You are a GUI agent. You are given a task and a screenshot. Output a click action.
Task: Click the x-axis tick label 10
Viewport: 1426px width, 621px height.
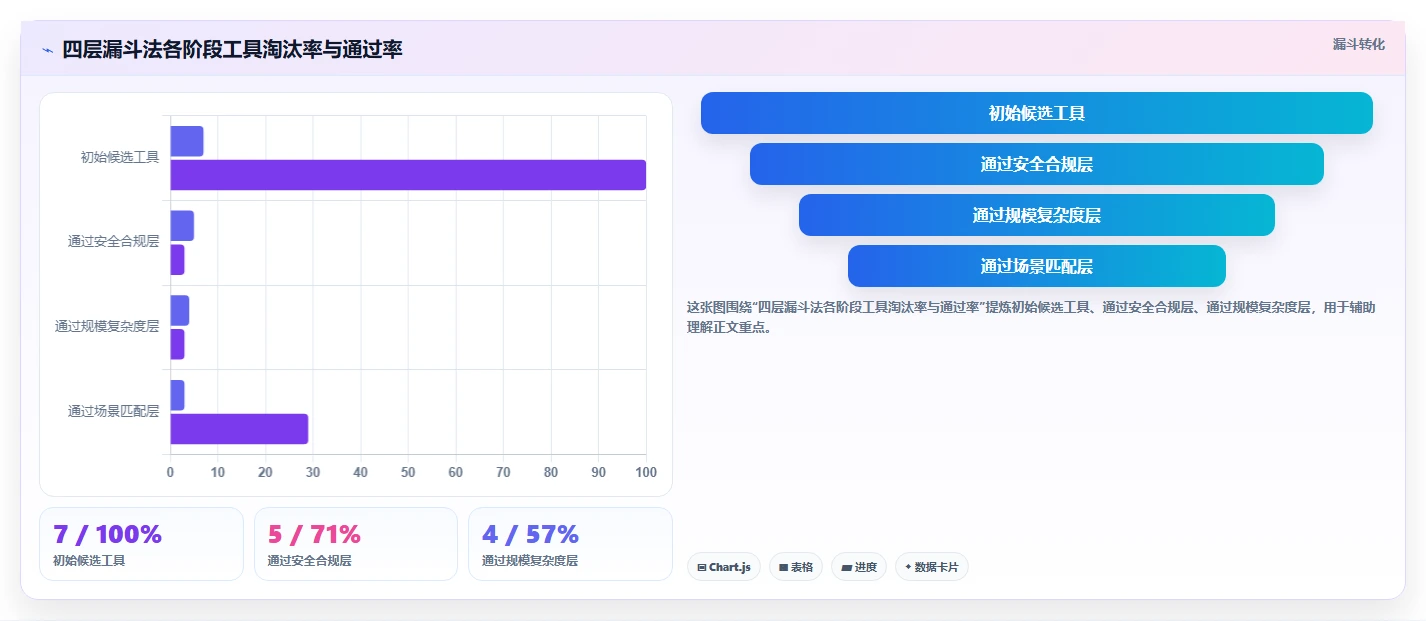pyautogui.click(x=218, y=472)
